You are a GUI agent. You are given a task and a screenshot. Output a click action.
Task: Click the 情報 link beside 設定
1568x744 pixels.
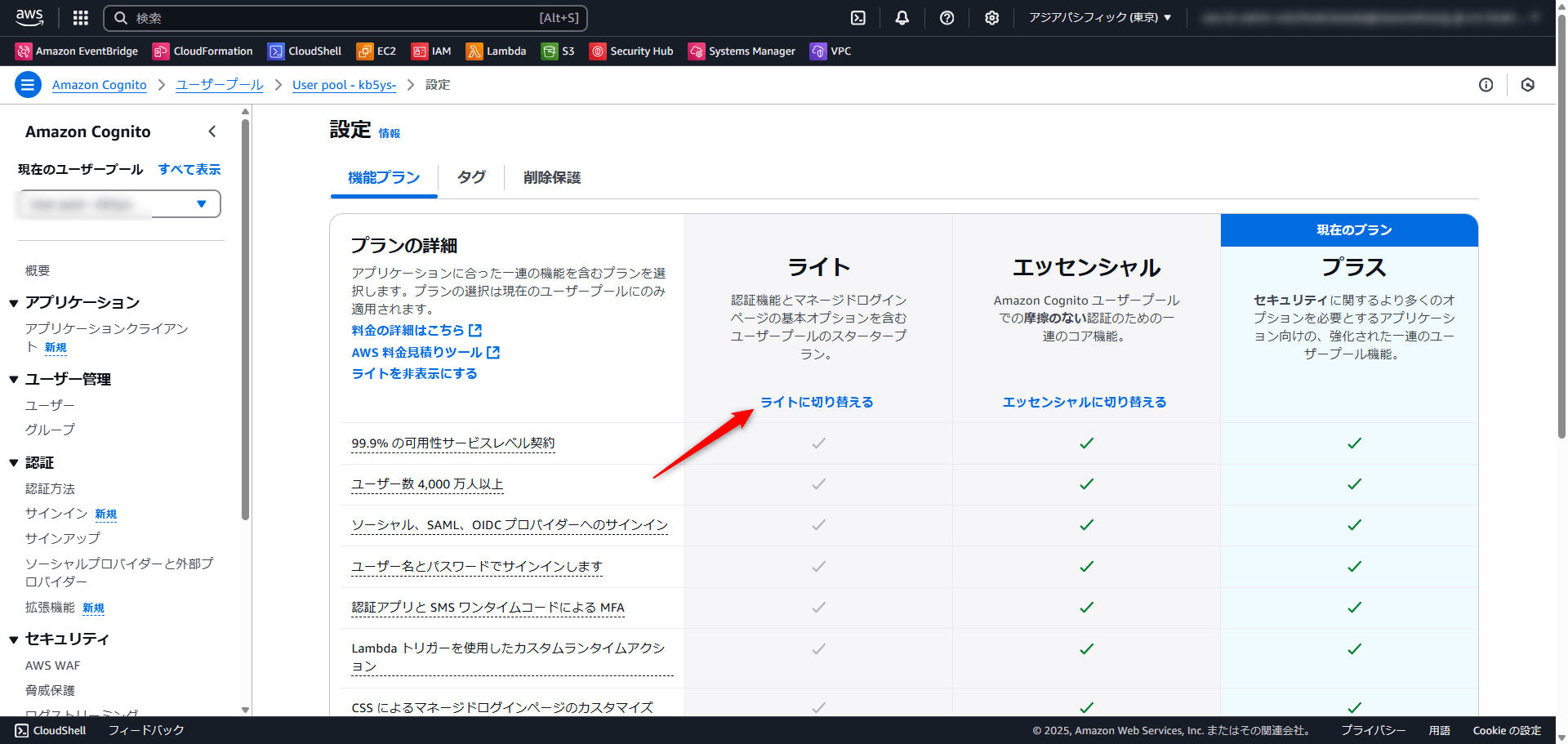[389, 133]
